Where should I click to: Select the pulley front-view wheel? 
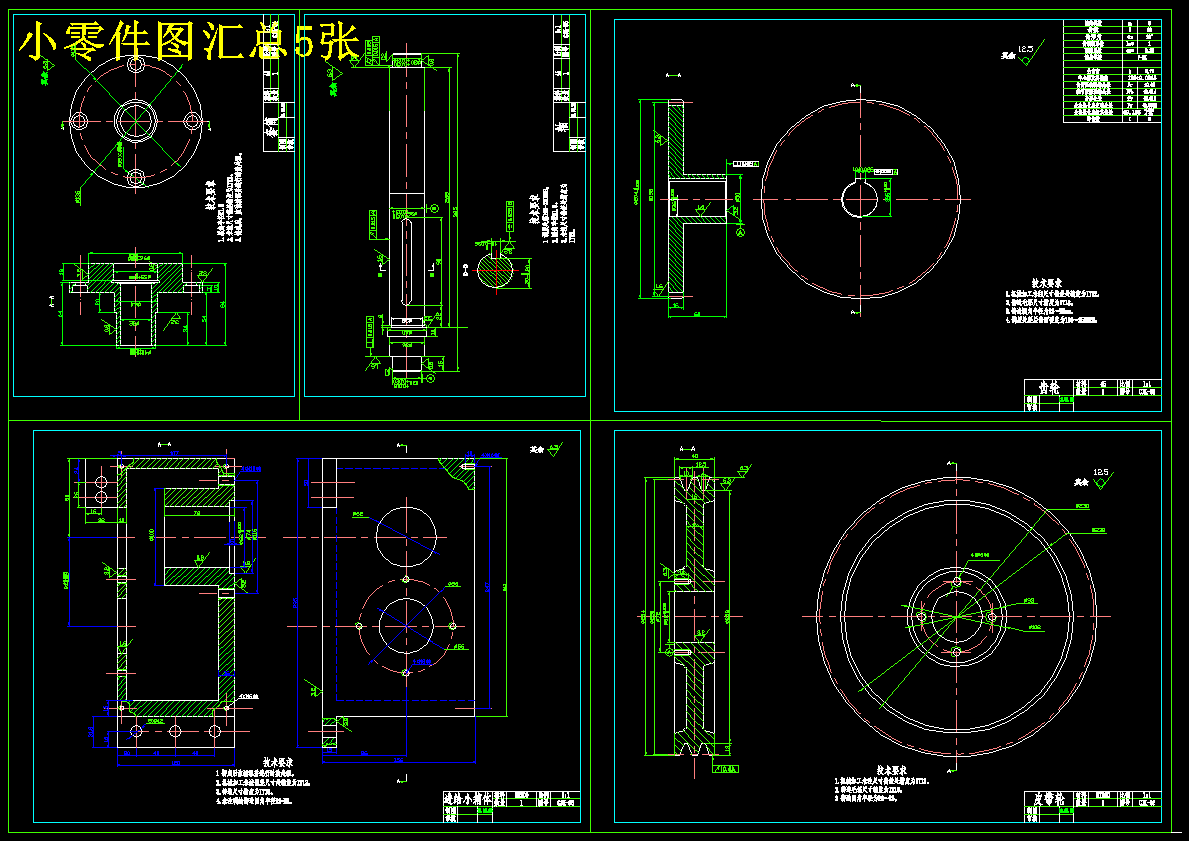[957, 617]
